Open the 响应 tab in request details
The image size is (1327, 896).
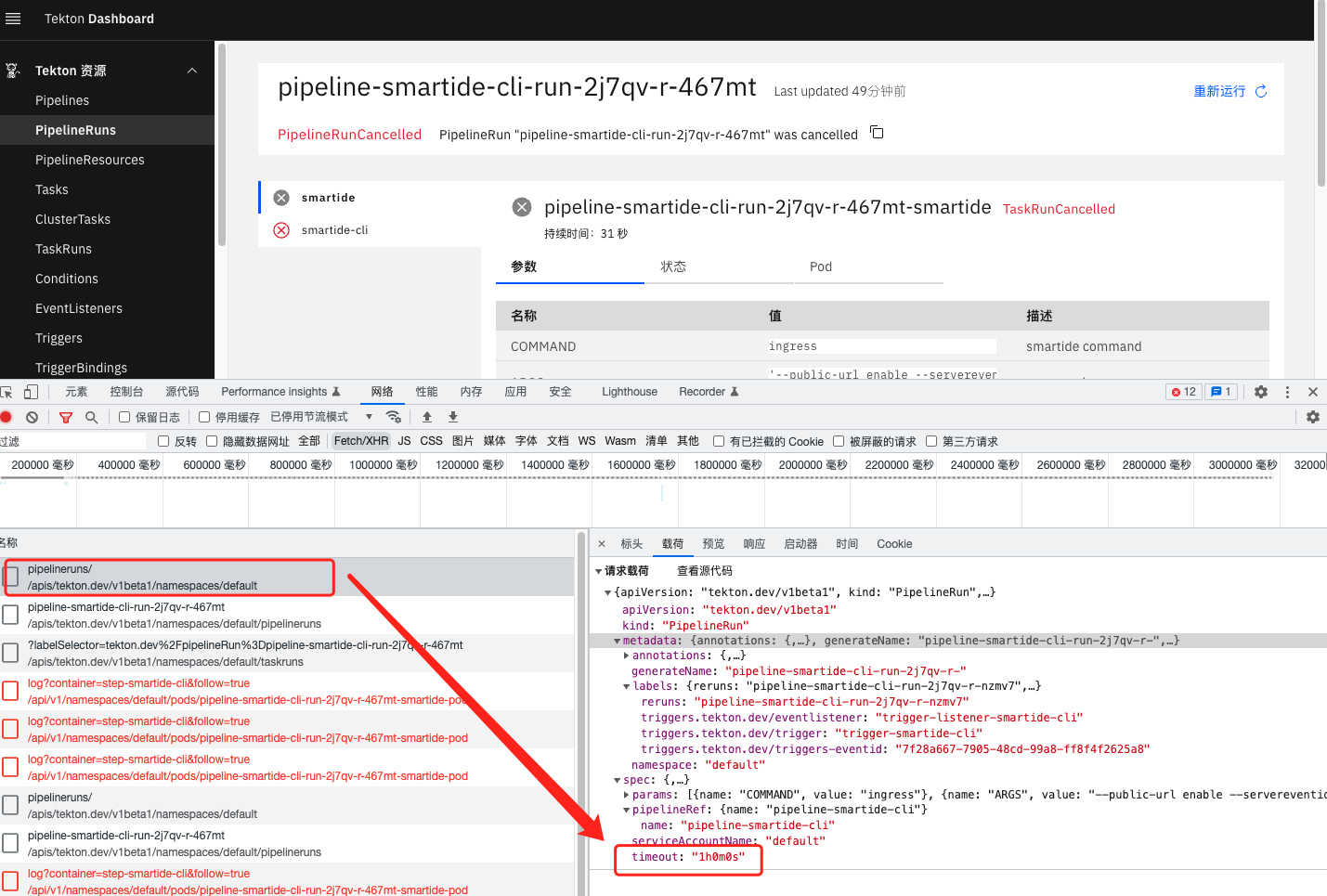pyautogui.click(x=754, y=544)
